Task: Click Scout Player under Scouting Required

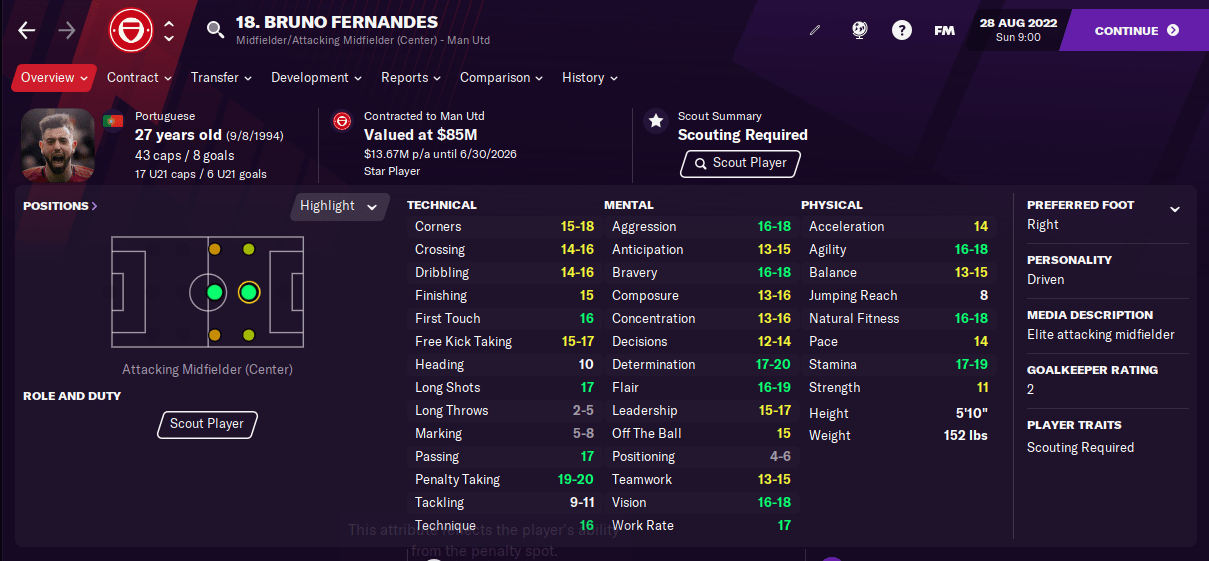Action: (x=740, y=163)
